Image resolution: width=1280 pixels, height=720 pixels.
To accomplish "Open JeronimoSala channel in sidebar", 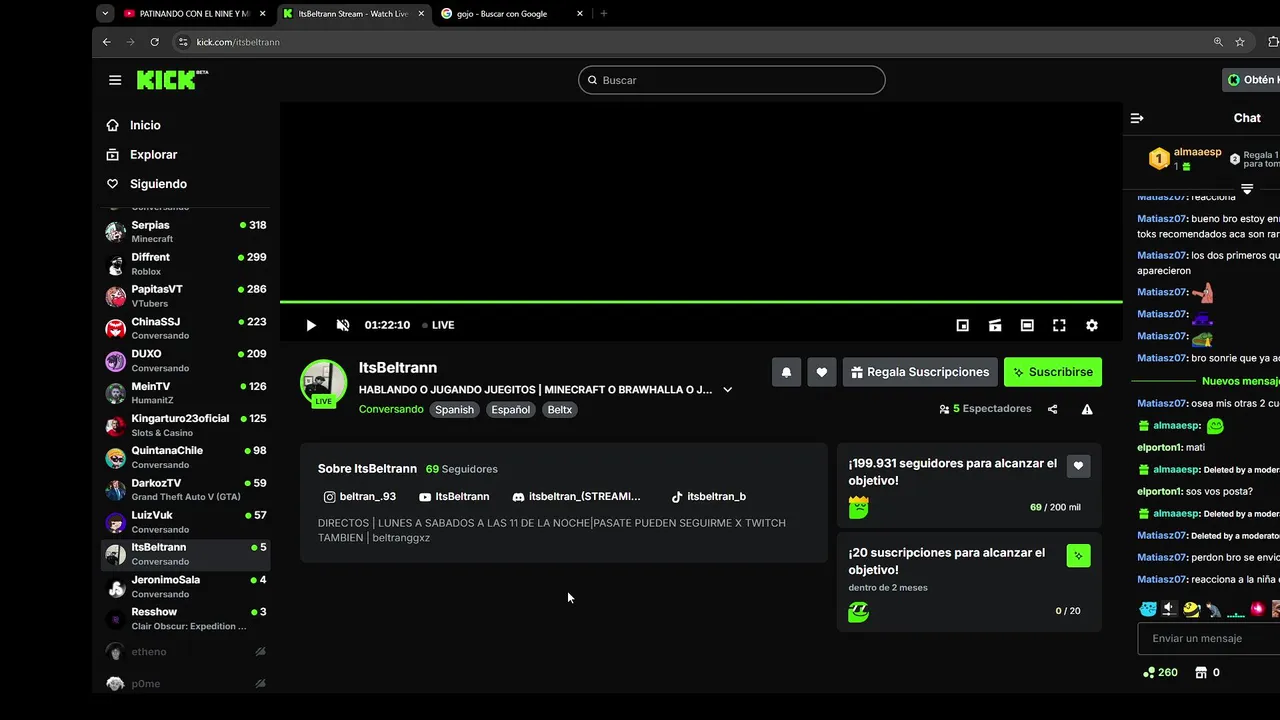I will (186, 586).
